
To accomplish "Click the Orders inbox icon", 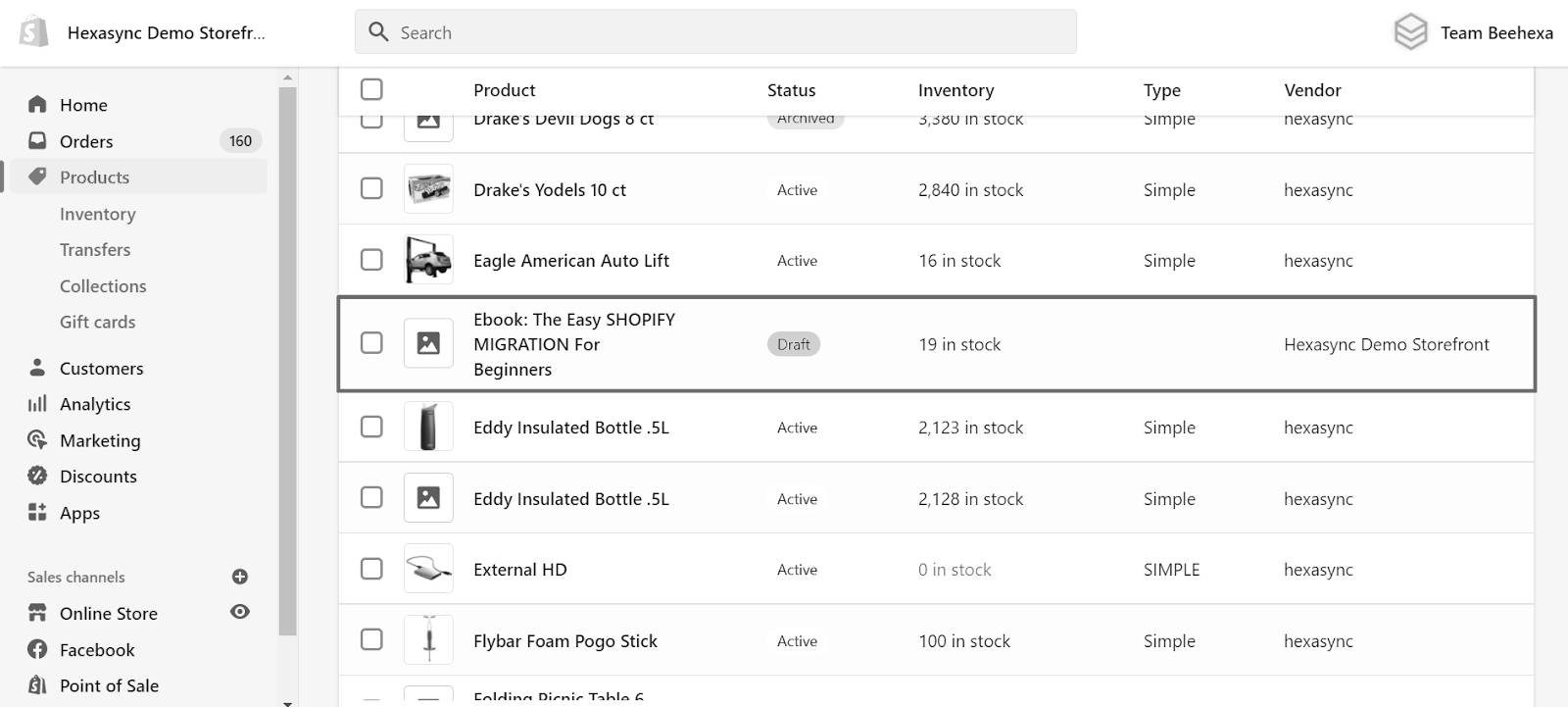I will (x=37, y=140).
